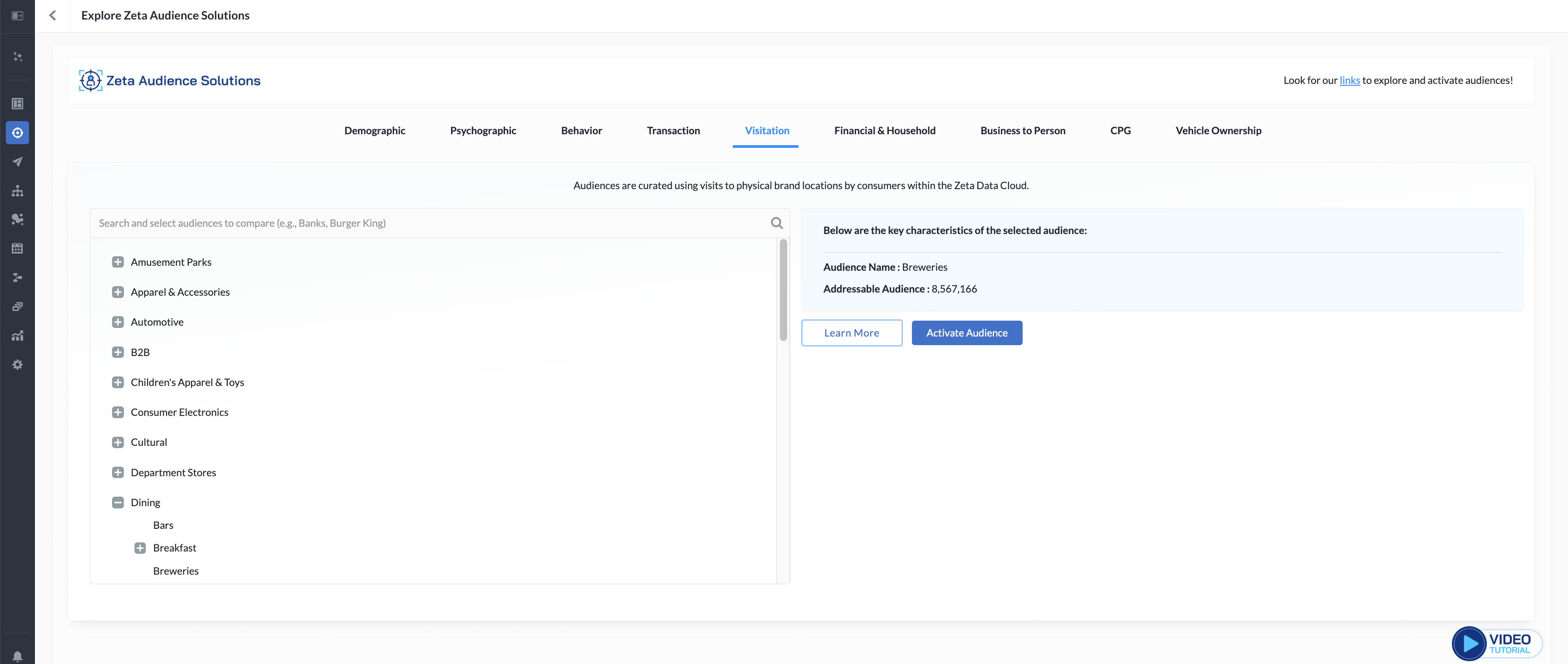The height and width of the screenshot is (664, 1568).
Task: Switch to the Demographic tab
Action: [x=374, y=131]
